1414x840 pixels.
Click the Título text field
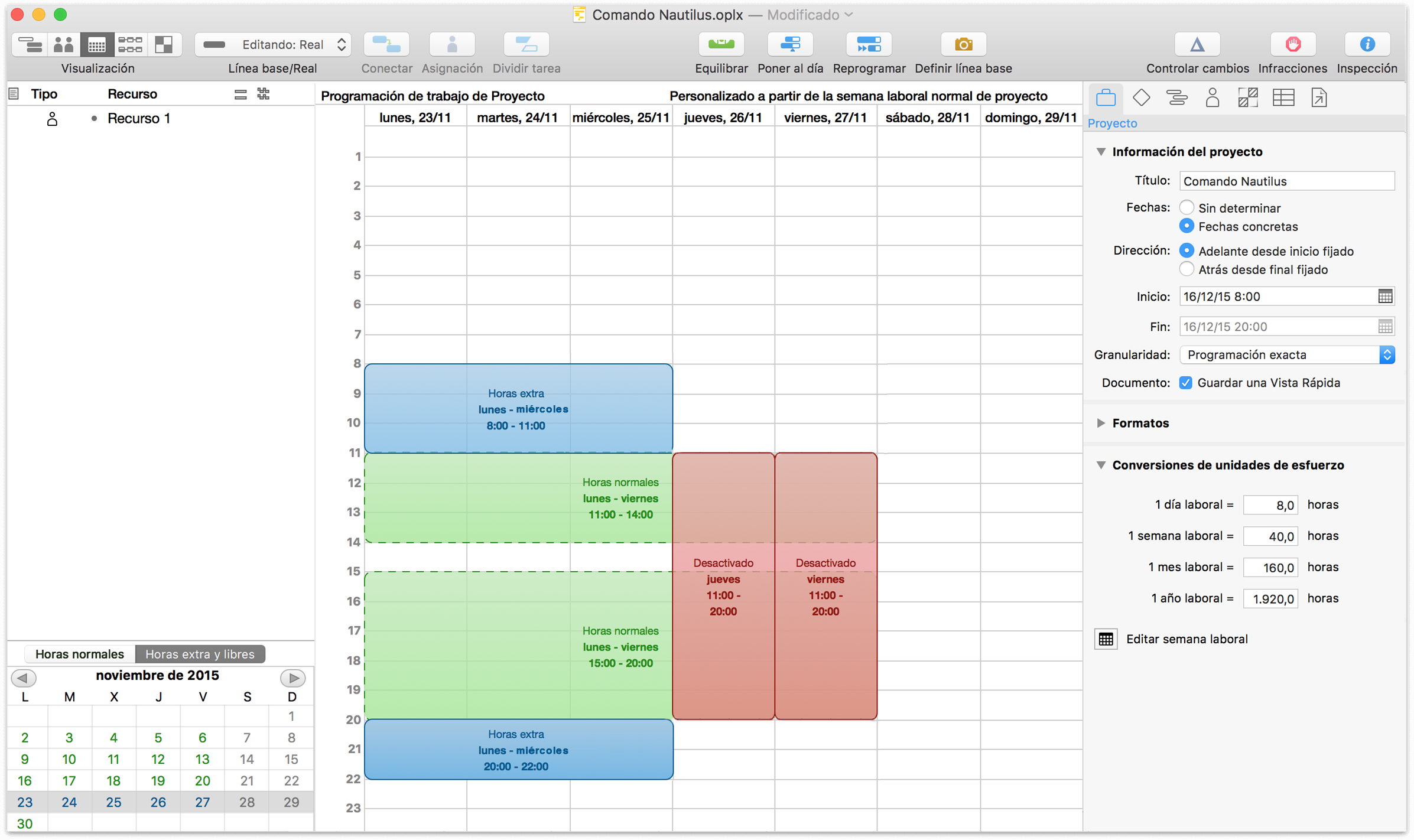click(x=1286, y=181)
